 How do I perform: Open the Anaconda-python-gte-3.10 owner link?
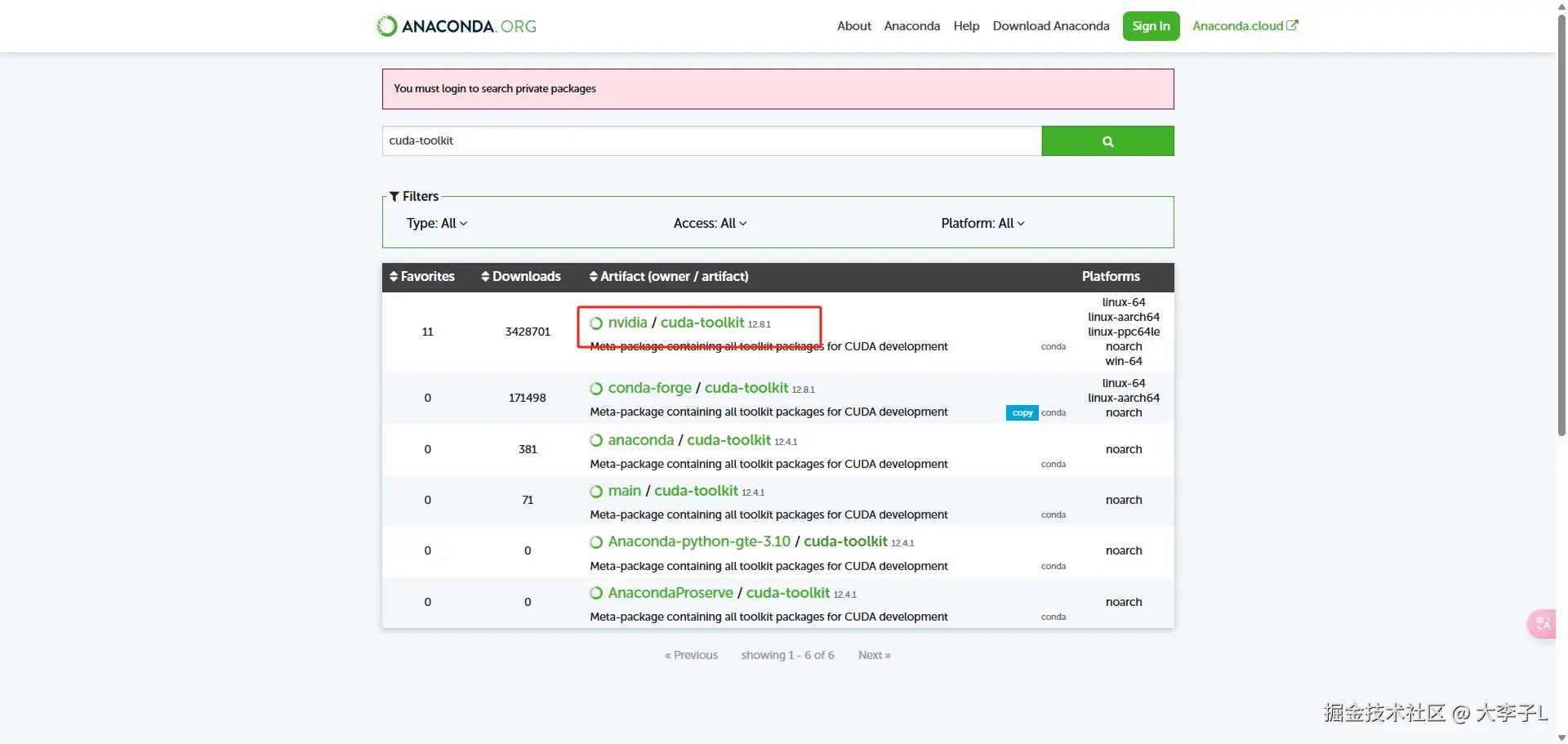point(699,541)
